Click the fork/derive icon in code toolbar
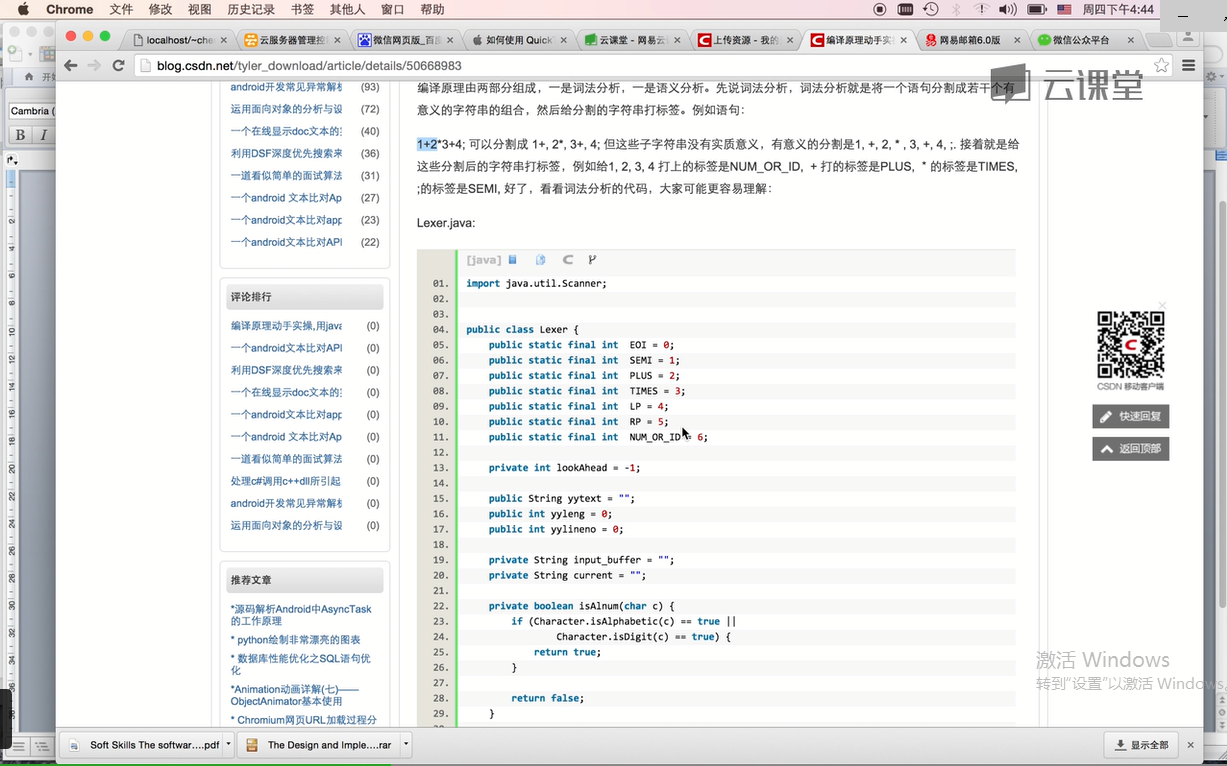This screenshot has width=1227, height=766. pyautogui.click(x=592, y=260)
